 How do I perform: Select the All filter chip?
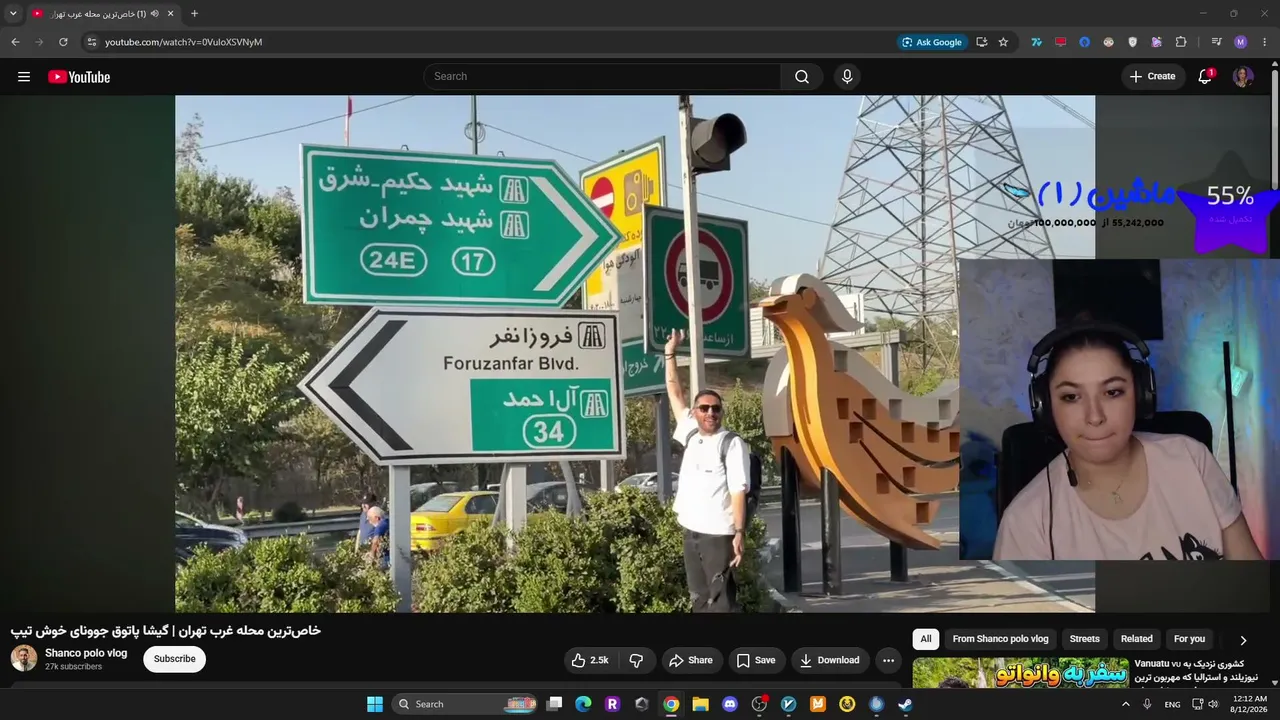(x=926, y=639)
